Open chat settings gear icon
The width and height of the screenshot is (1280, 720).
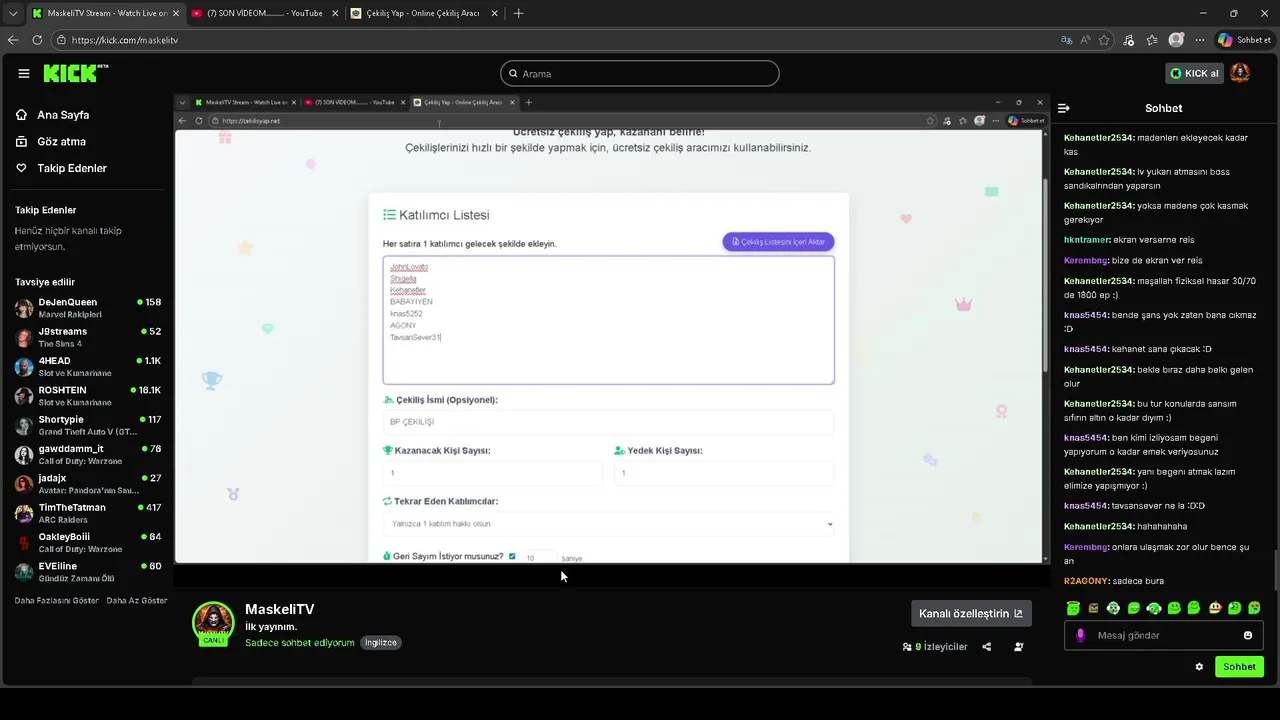[1199, 667]
